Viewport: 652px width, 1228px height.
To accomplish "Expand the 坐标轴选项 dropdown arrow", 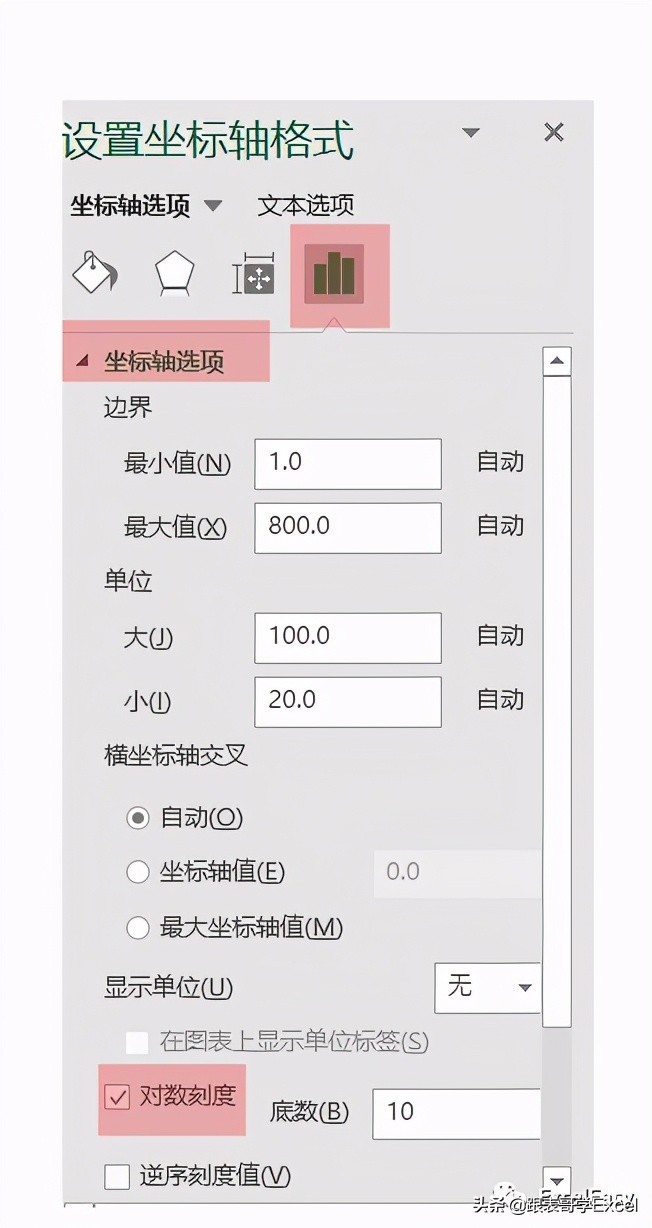I will tap(213, 206).
